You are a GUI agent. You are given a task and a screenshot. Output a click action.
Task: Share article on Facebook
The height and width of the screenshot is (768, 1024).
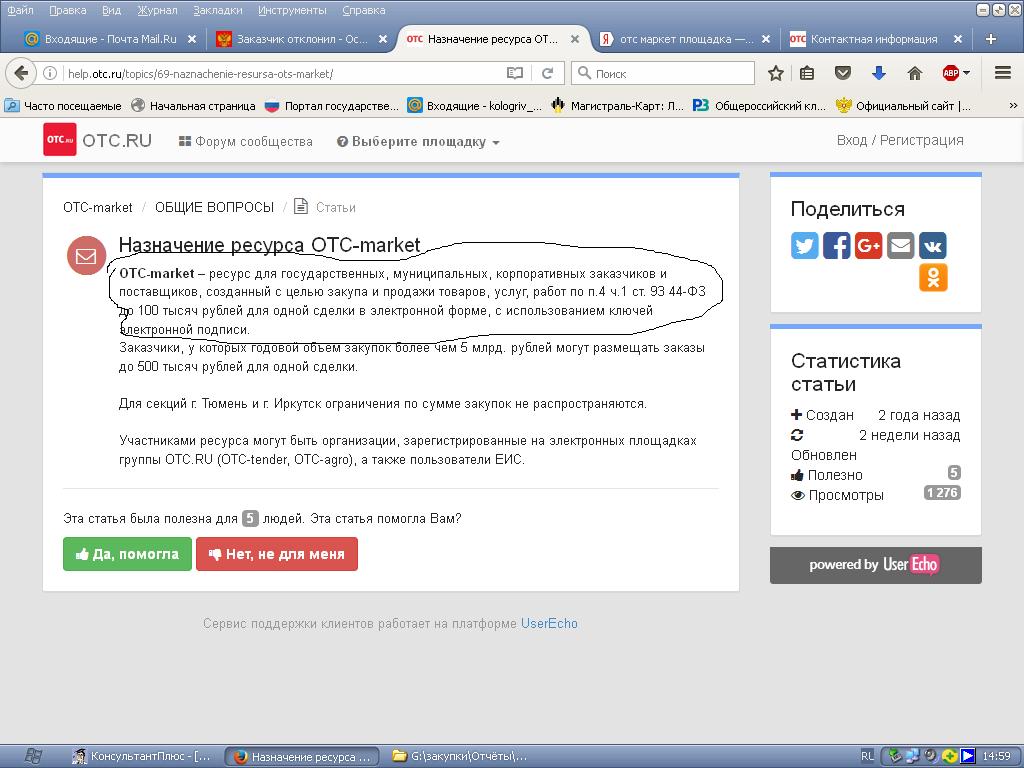(x=837, y=245)
